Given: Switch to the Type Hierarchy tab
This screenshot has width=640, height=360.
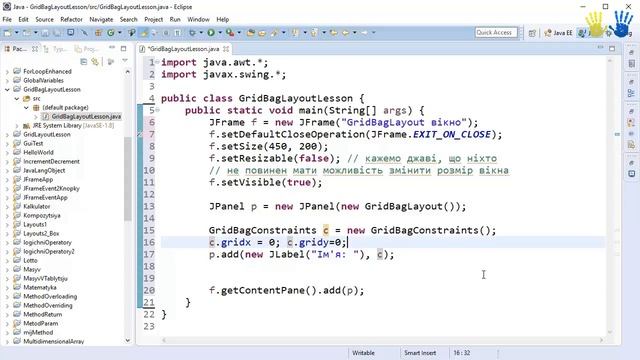Looking at the screenshot, I should point(56,49).
